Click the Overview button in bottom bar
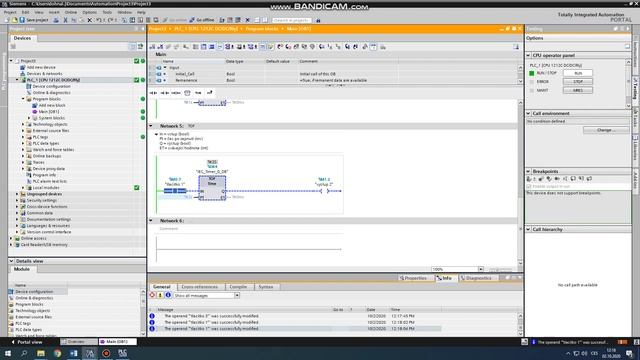Image resolution: width=640 pixels, height=360 pixels. coord(79,342)
